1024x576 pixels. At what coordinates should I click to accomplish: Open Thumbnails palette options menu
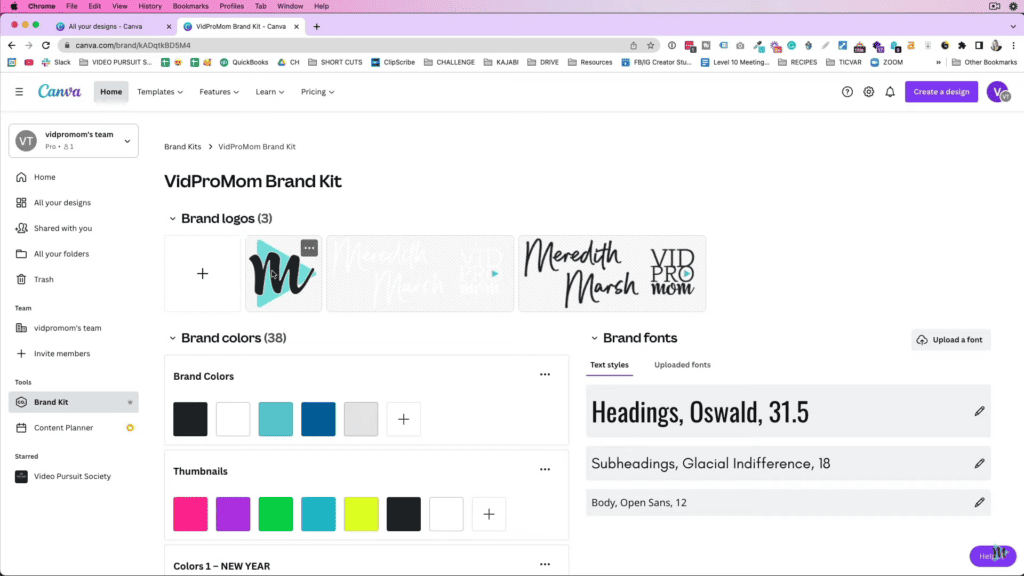tap(545, 470)
